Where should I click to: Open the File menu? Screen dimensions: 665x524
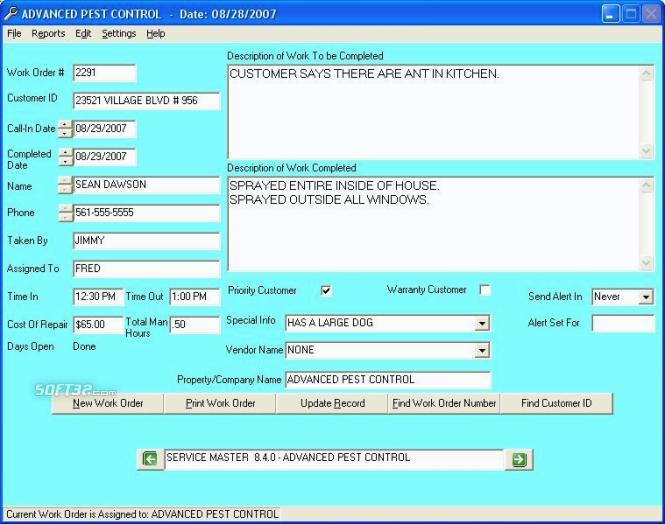coord(14,33)
